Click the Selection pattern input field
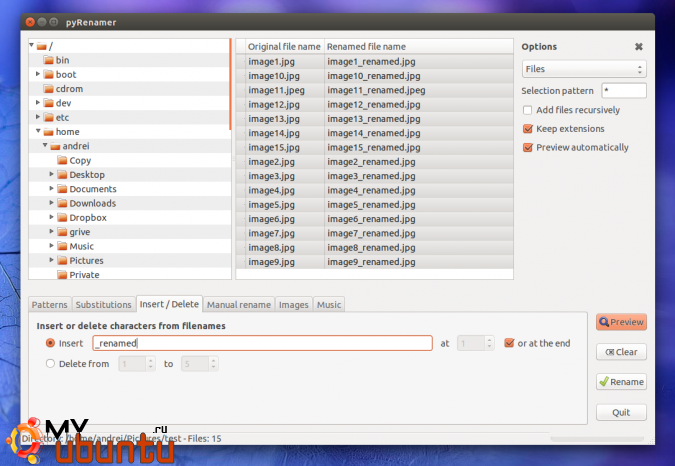This screenshot has height=466, width=675. (x=623, y=91)
